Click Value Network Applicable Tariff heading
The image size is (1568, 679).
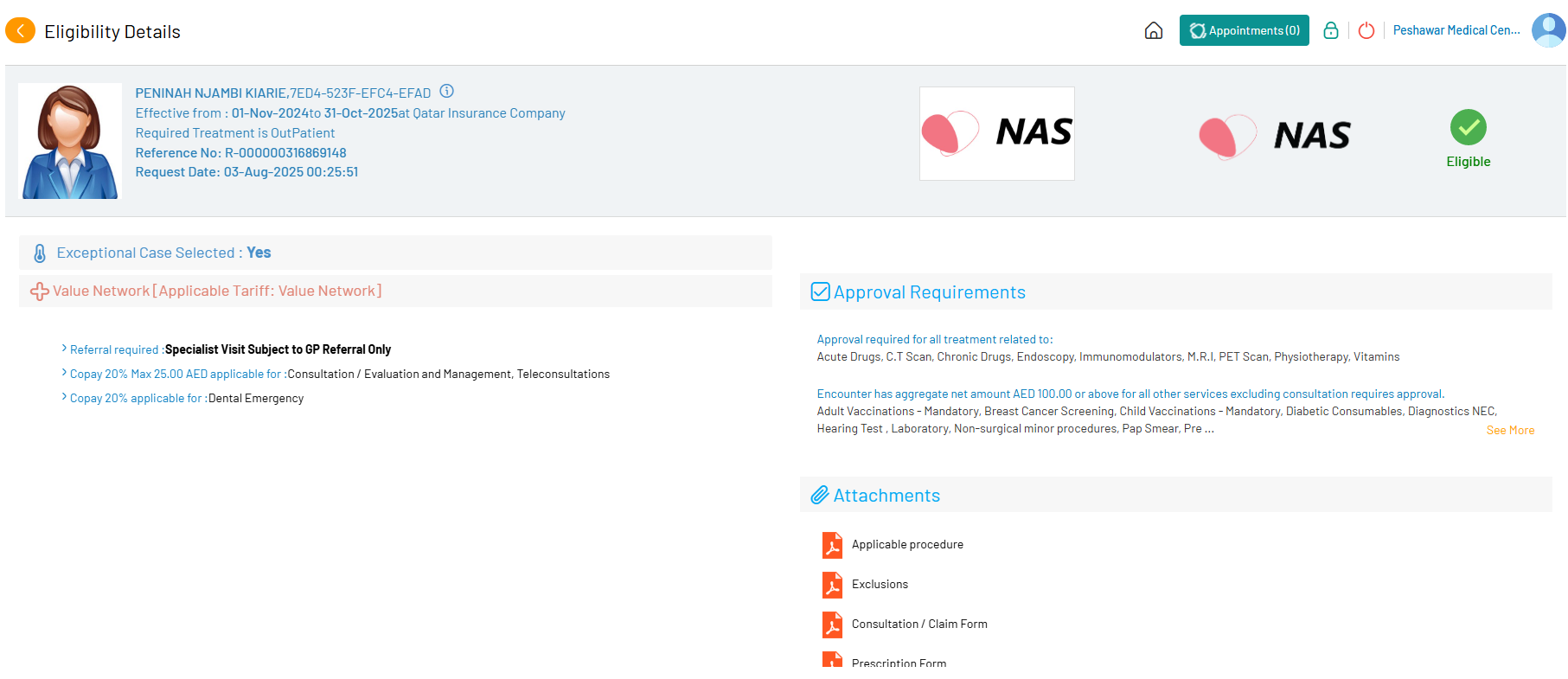pyautogui.click(x=217, y=291)
